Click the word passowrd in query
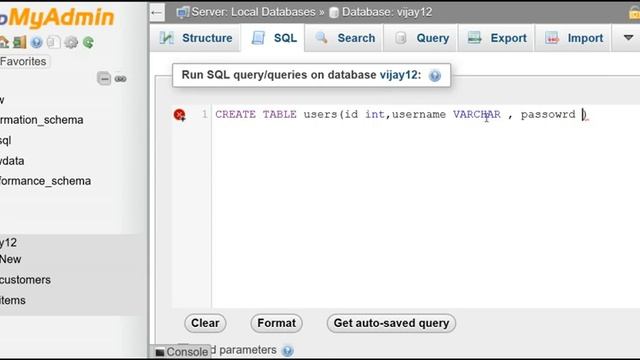 [x=548, y=115]
